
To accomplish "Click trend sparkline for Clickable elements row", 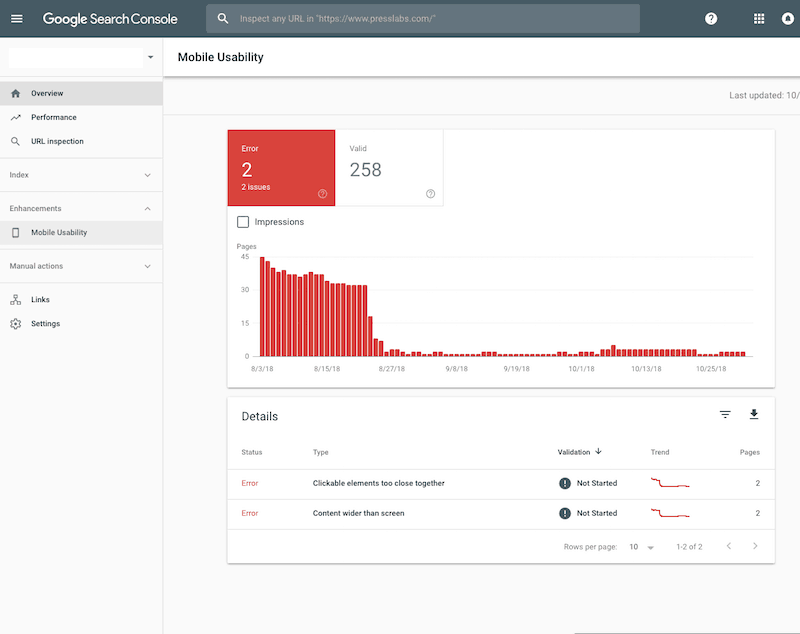I will click(670, 483).
